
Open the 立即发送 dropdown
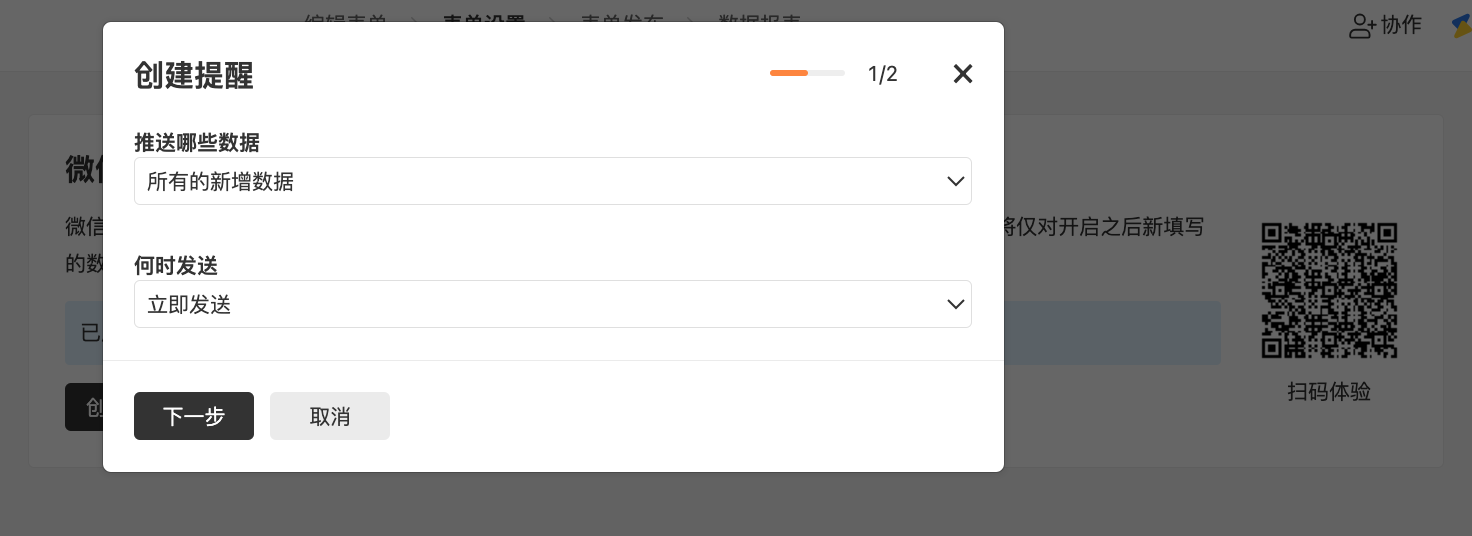(x=553, y=304)
